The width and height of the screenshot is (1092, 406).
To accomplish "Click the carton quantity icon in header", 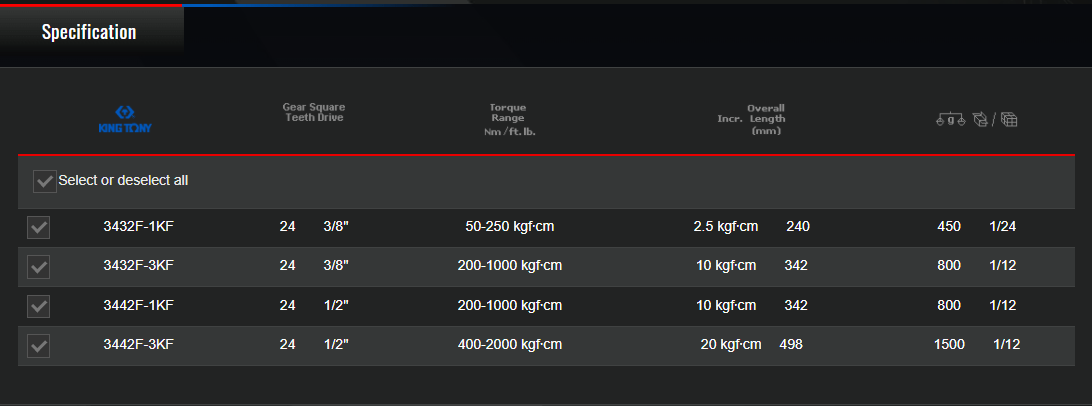I will [1009, 120].
